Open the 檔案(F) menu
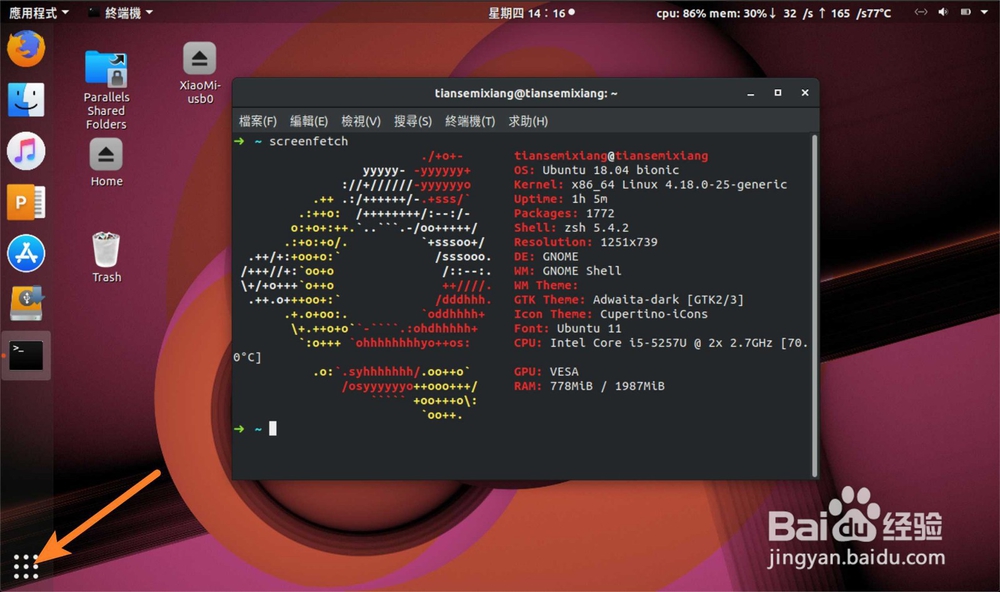Screen dimensions: 1000x592 tap(258, 121)
